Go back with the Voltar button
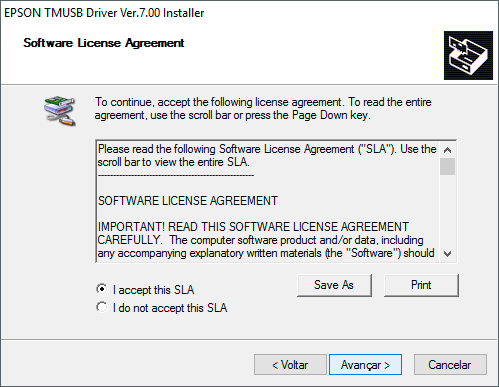Screen dimensions: 499x387 pos(290,365)
